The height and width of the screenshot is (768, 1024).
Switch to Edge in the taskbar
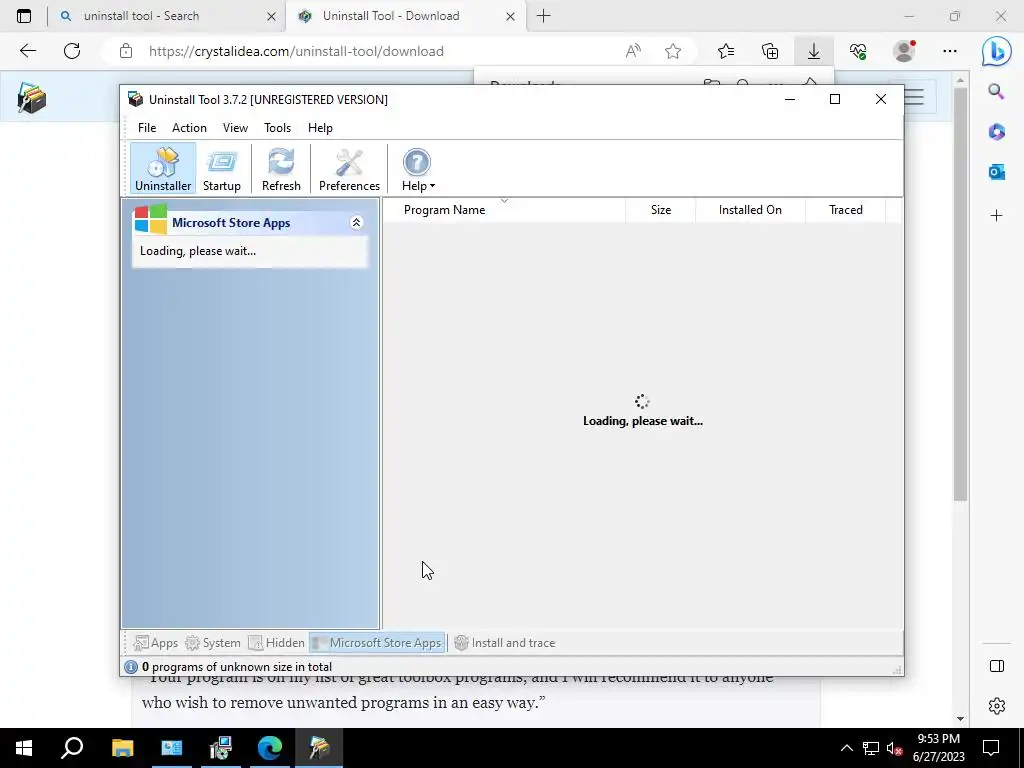[x=270, y=748]
